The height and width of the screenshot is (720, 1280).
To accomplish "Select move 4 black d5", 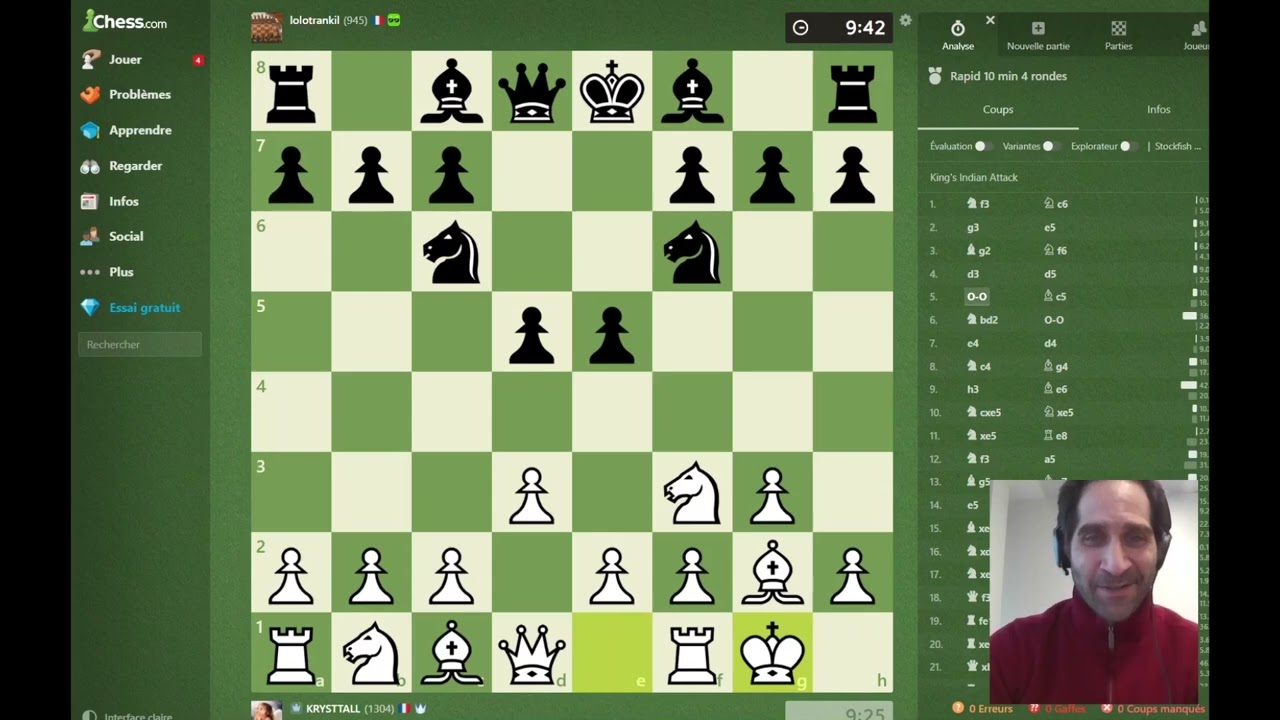I will click(1051, 273).
